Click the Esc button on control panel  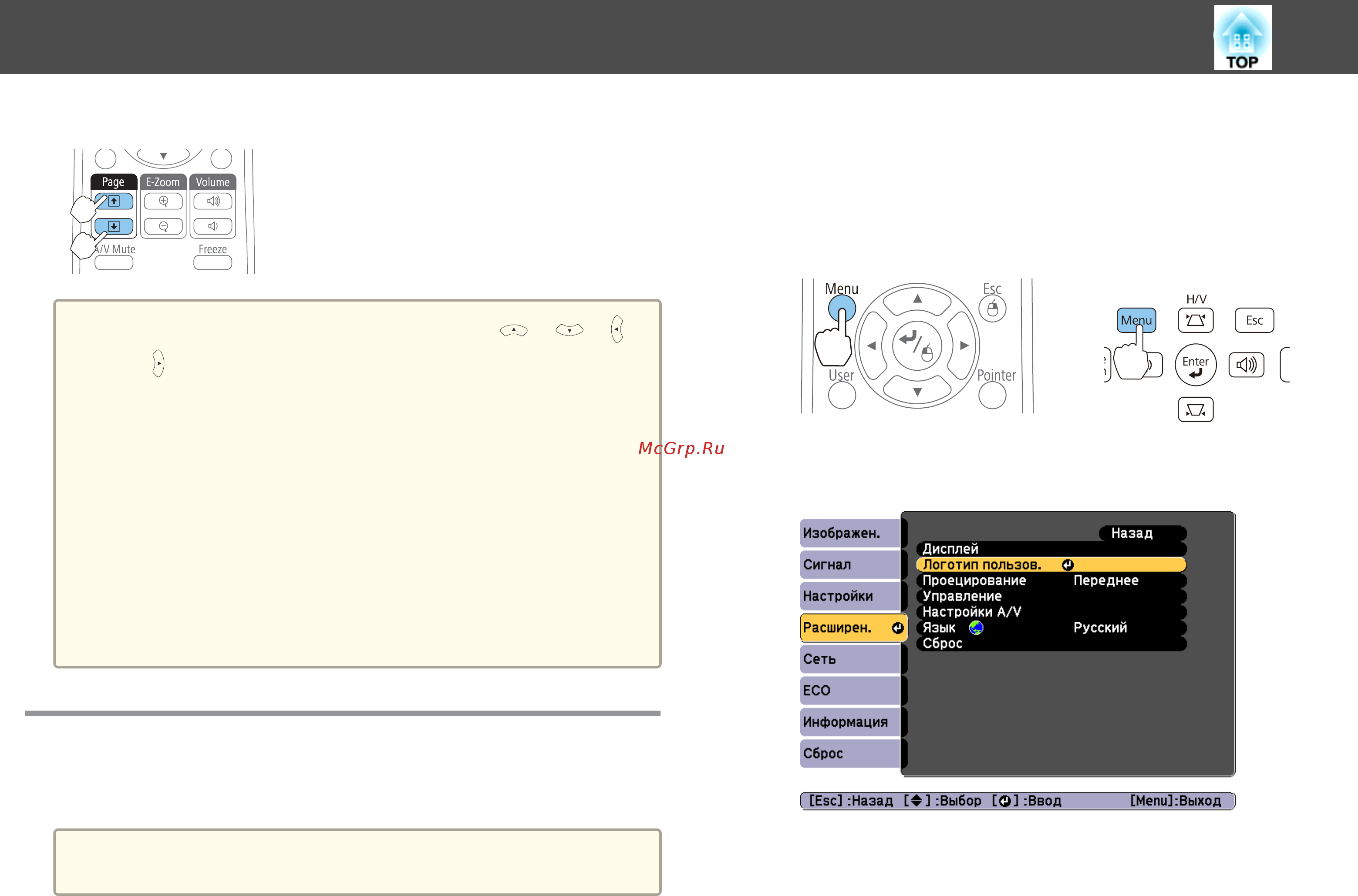click(x=1254, y=320)
